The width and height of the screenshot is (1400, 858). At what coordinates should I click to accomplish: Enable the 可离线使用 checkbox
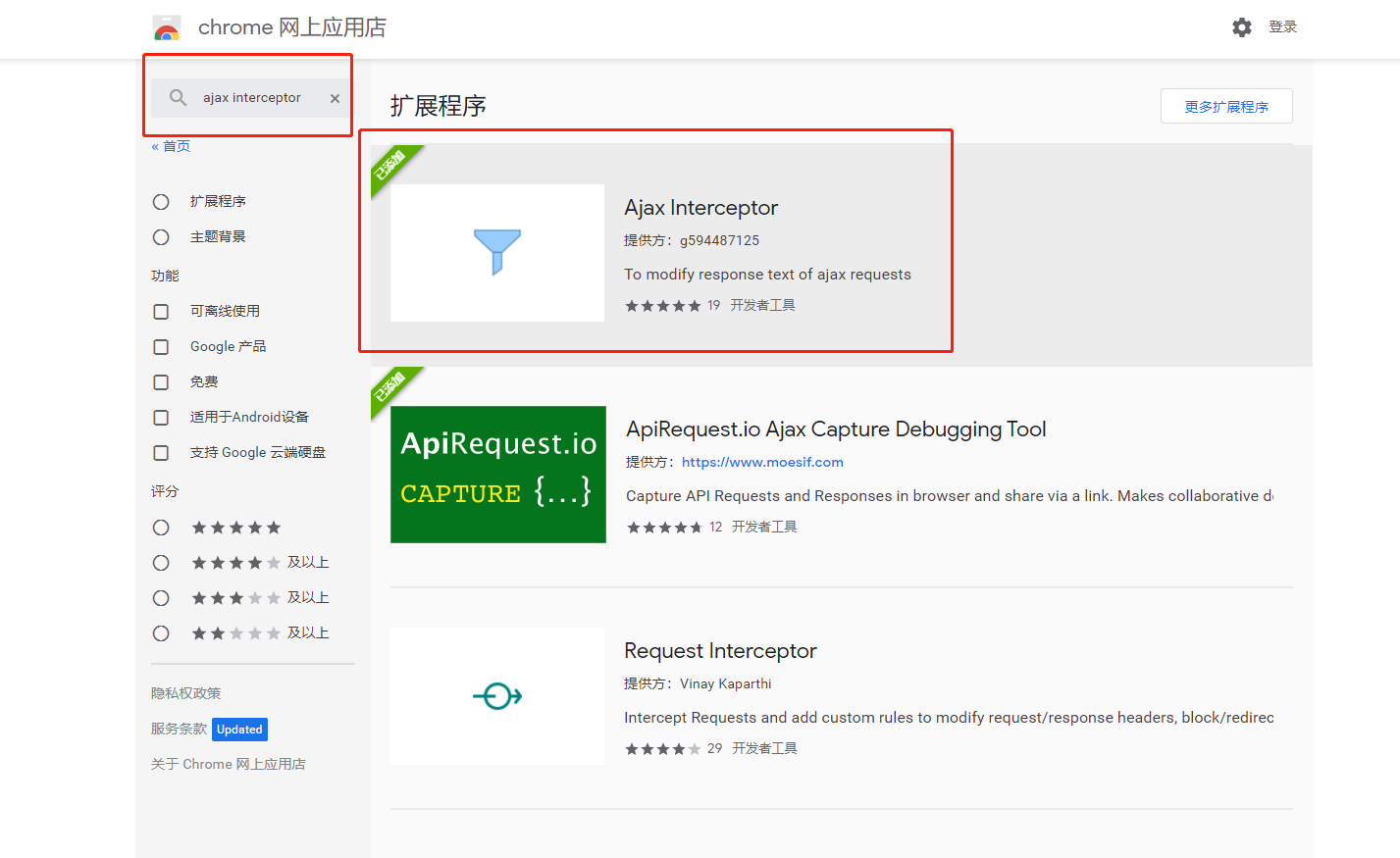pos(161,311)
